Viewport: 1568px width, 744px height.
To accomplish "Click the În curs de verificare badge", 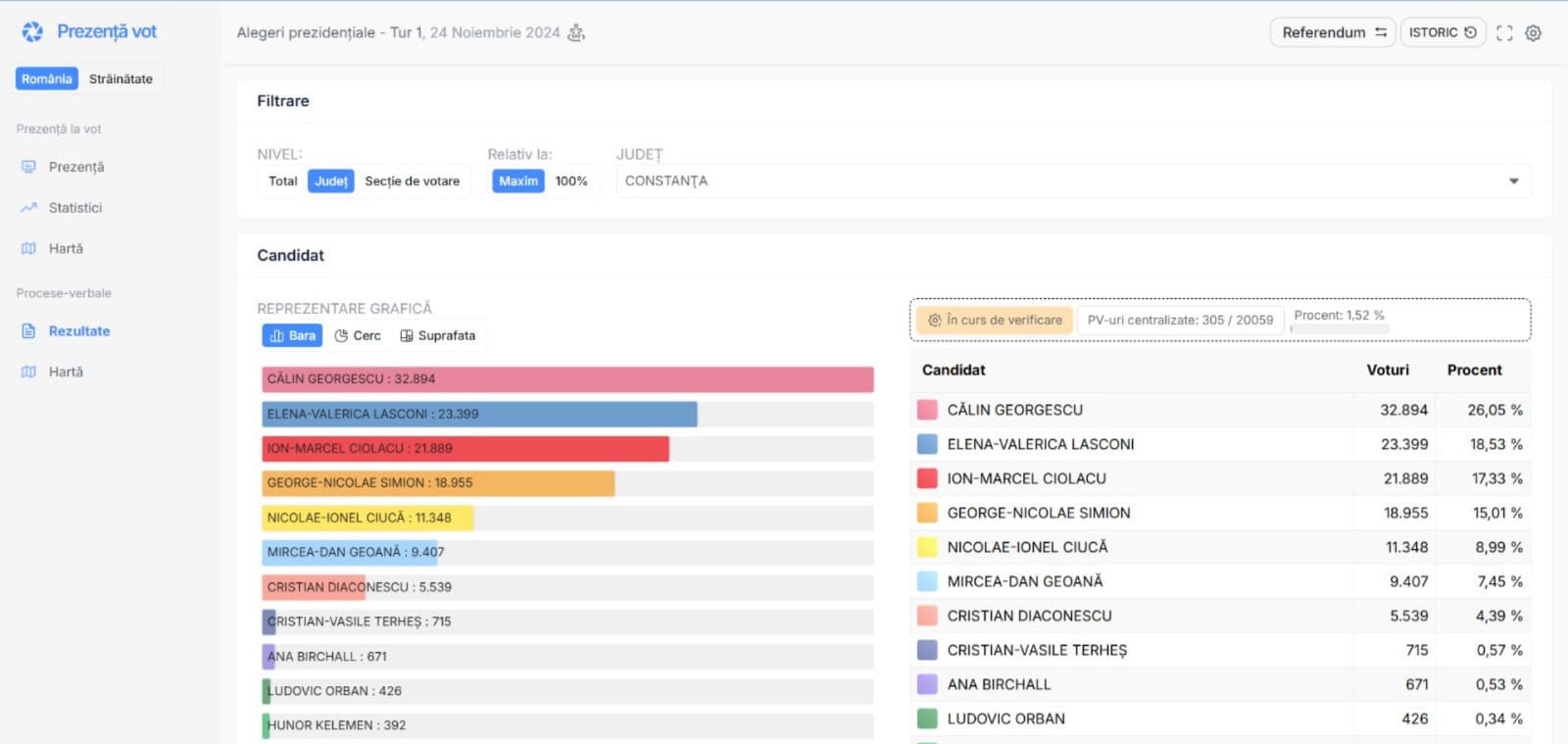I will coord(995,321).
